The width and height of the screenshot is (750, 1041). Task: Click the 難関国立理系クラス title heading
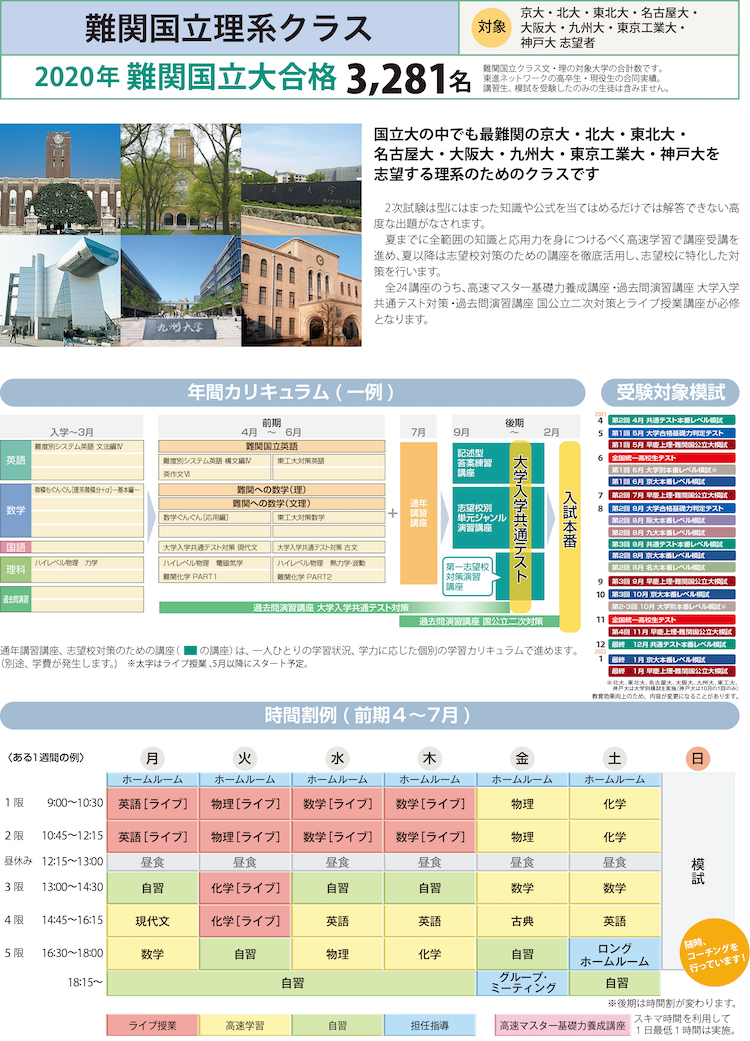tap(228, 29)
